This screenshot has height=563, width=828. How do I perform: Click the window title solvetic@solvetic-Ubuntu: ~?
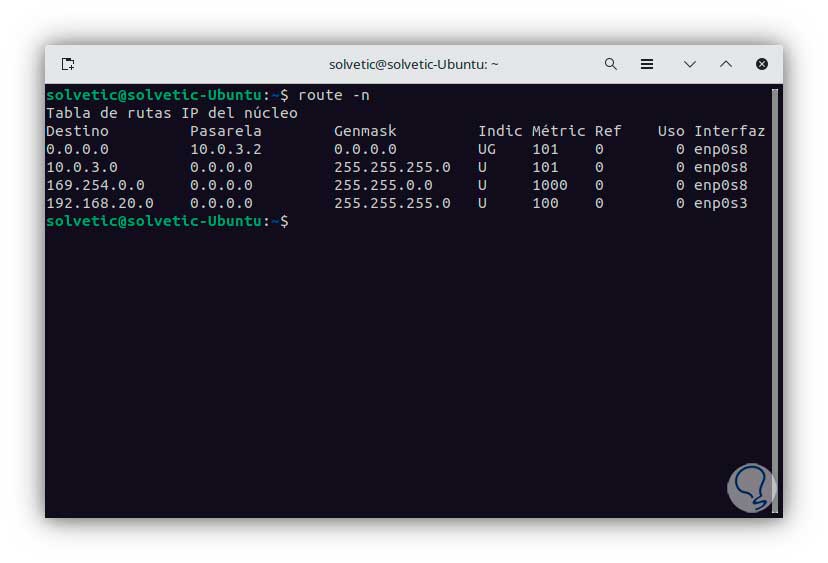pyautogui.click(x=413, y=64)
